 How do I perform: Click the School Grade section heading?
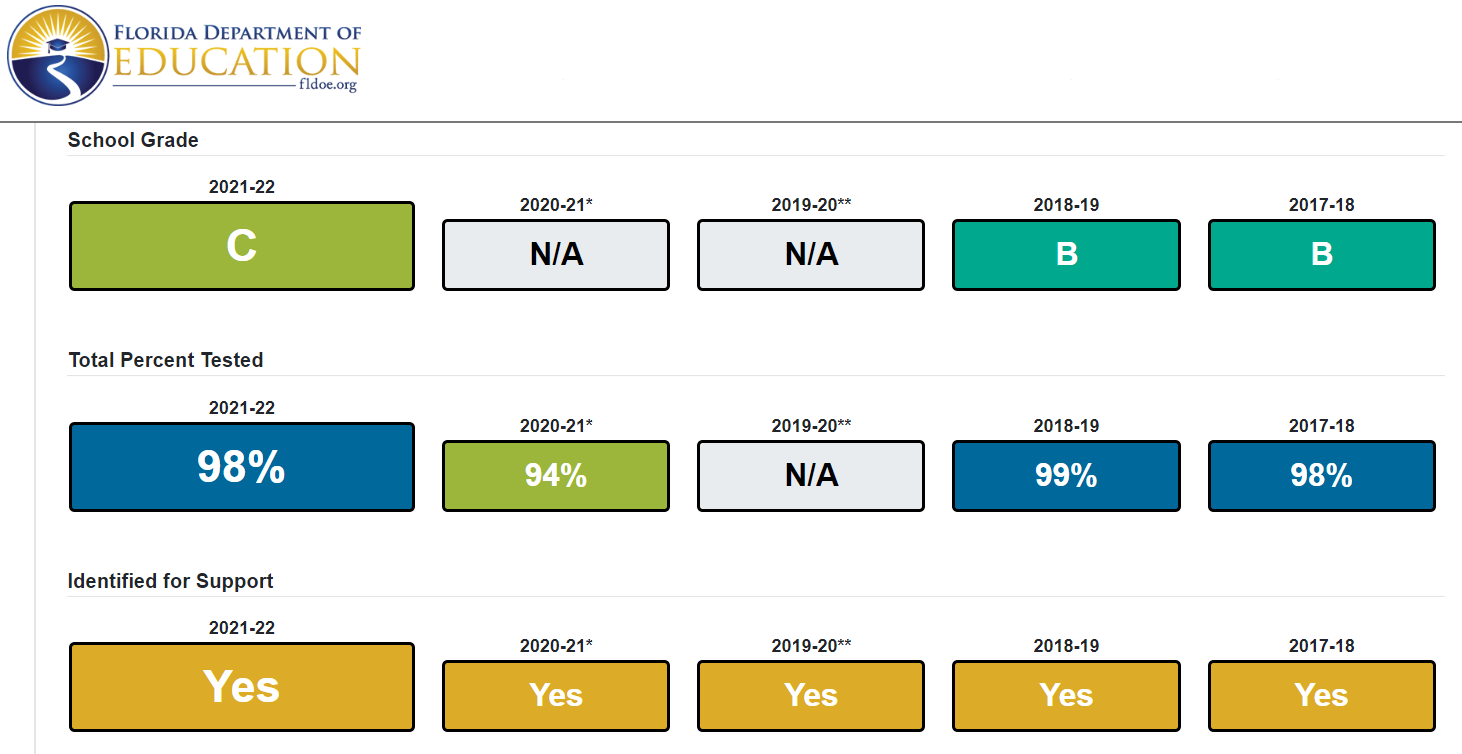133,140
